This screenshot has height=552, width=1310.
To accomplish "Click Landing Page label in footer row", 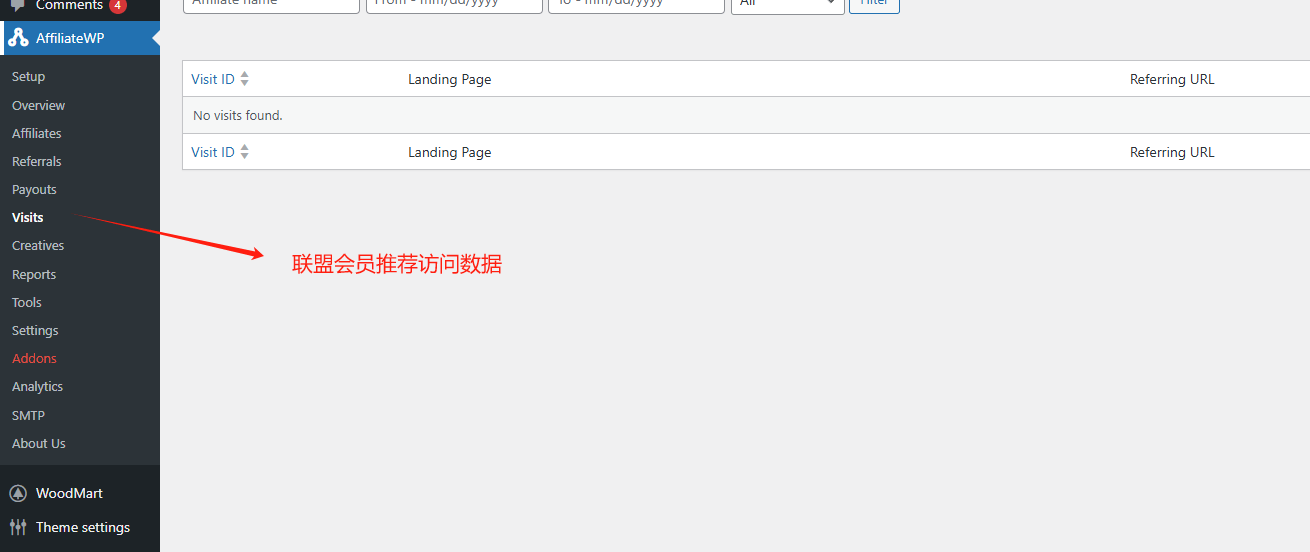I will 449,152.
